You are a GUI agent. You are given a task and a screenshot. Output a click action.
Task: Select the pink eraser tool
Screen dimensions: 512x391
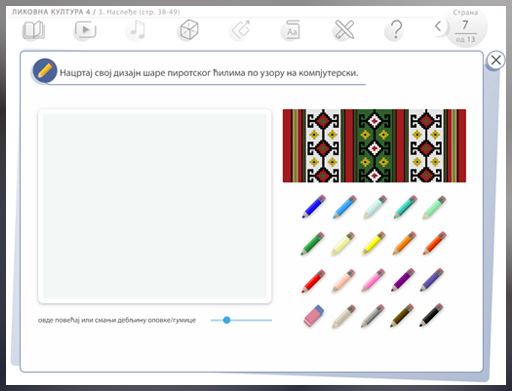pyautogui.click(x=313, y=315)
